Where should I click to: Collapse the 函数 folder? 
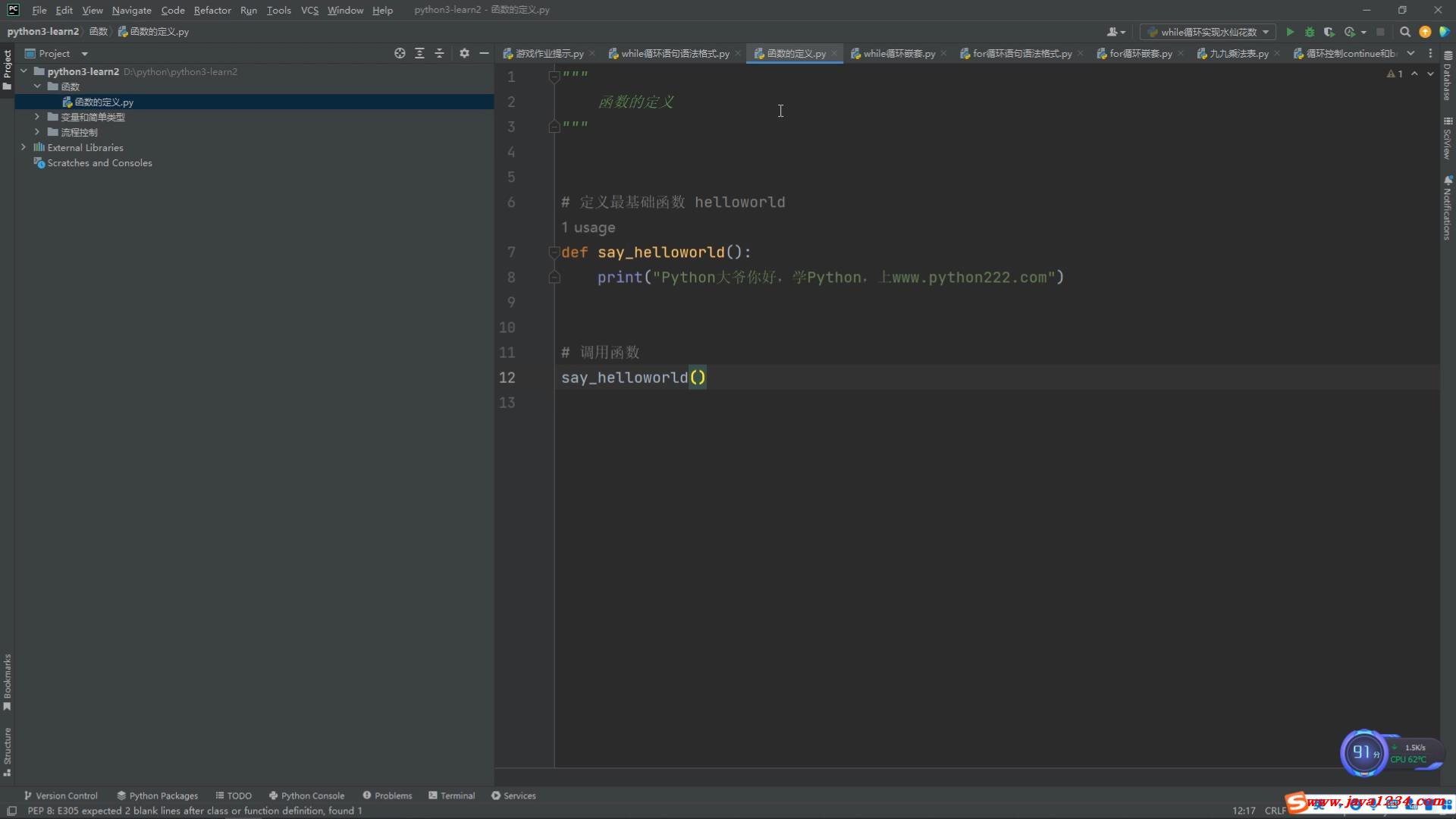tap(37, 86)
